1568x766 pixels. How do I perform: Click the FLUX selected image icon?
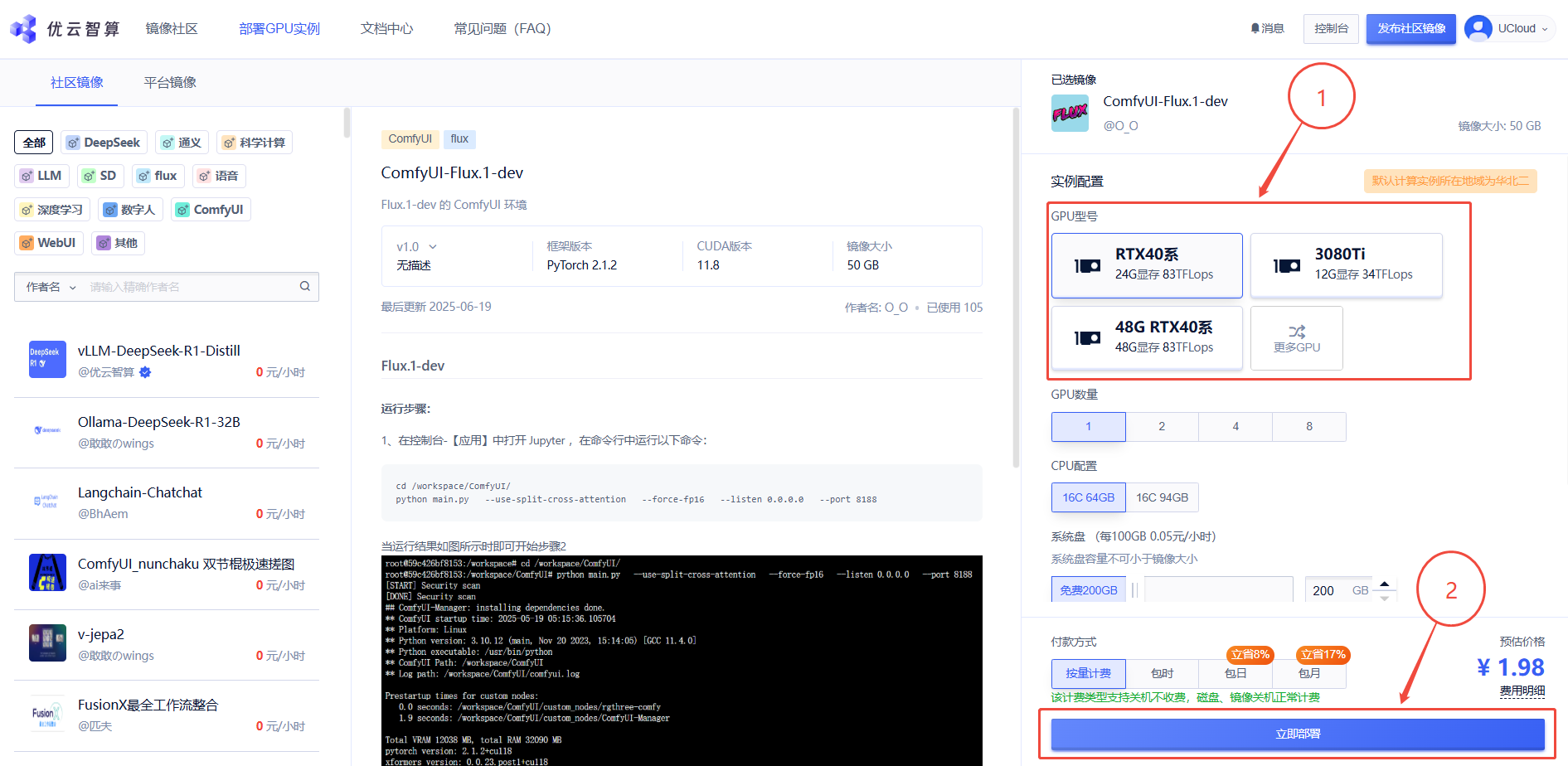click(x=1070, y=113)
